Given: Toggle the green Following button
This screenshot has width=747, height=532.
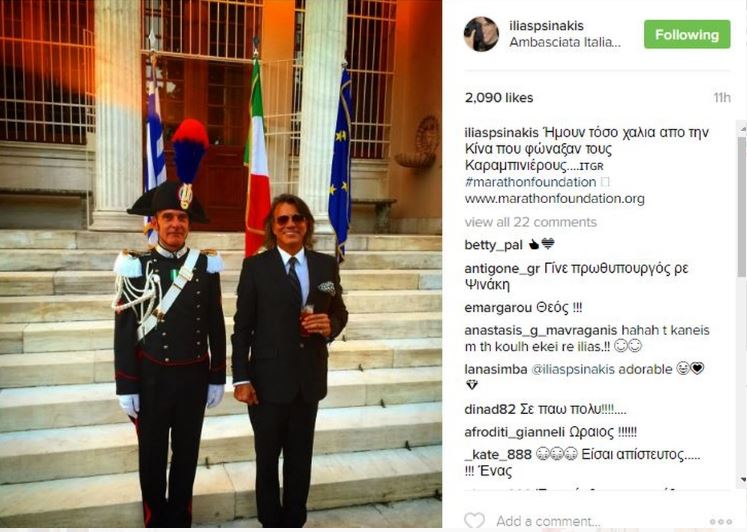Looking at the screenshot, I should coord(687,34).
